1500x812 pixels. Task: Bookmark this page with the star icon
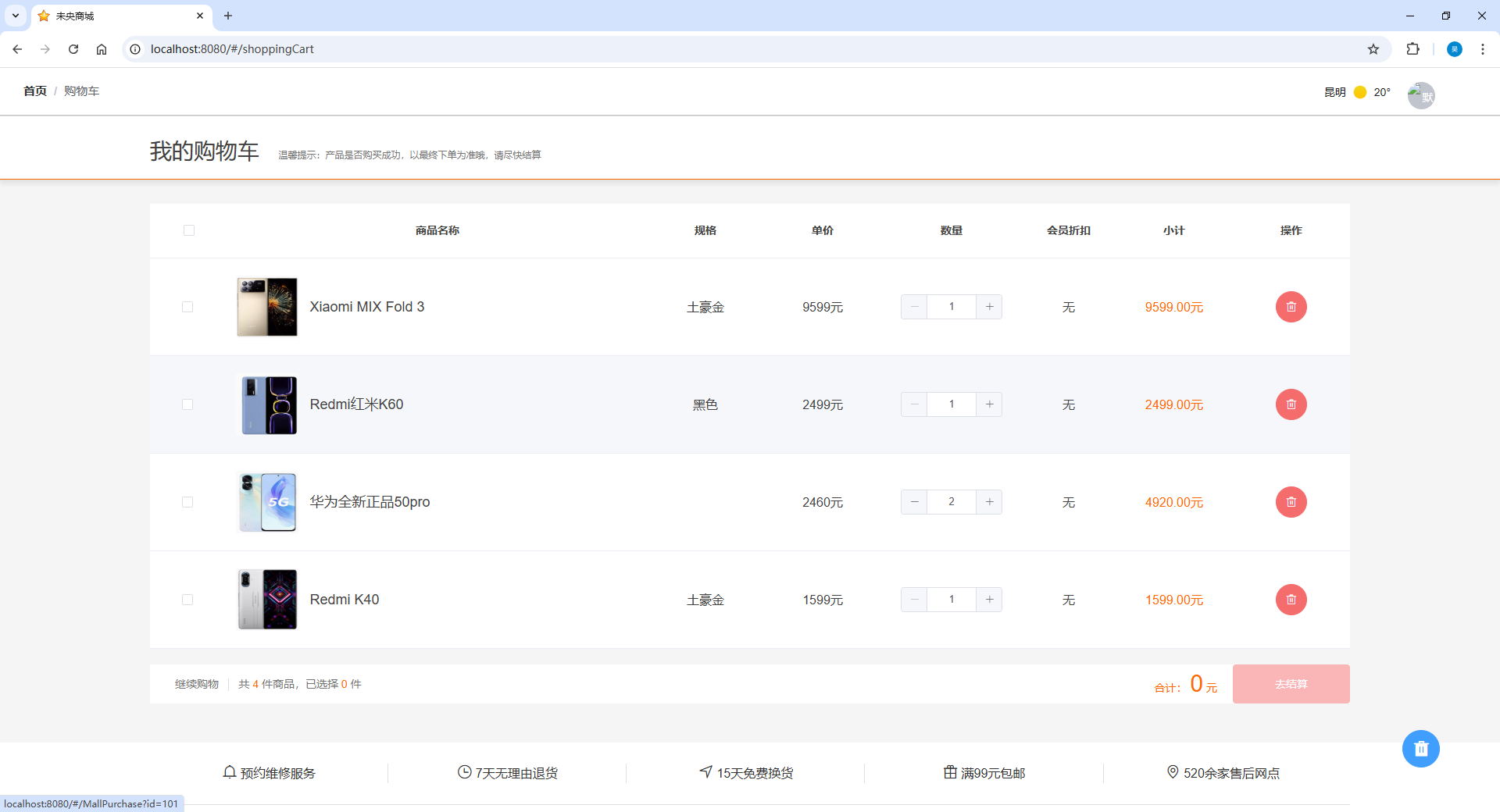1373,49
